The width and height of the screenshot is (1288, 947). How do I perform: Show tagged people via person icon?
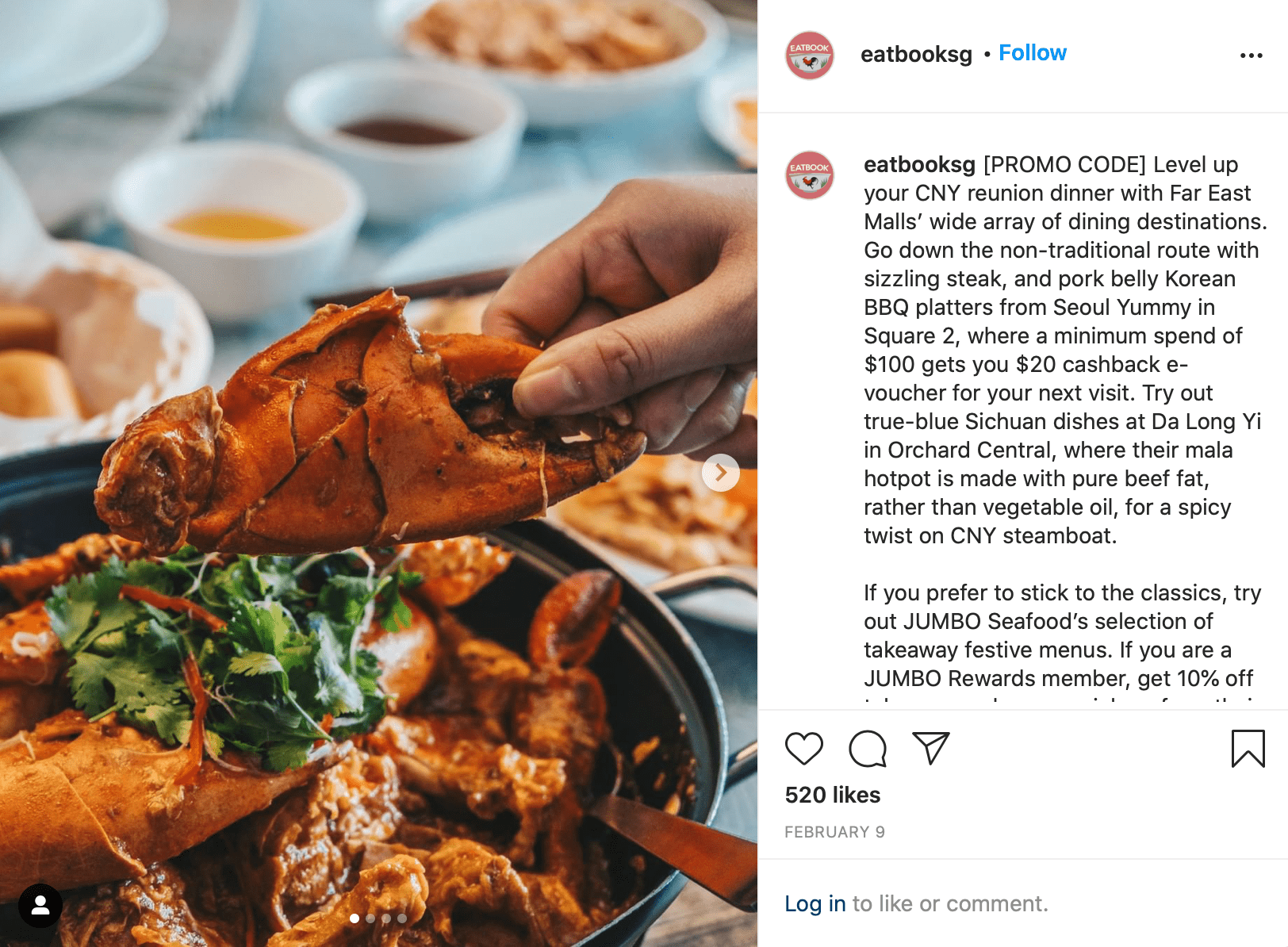tap(40, 906)
